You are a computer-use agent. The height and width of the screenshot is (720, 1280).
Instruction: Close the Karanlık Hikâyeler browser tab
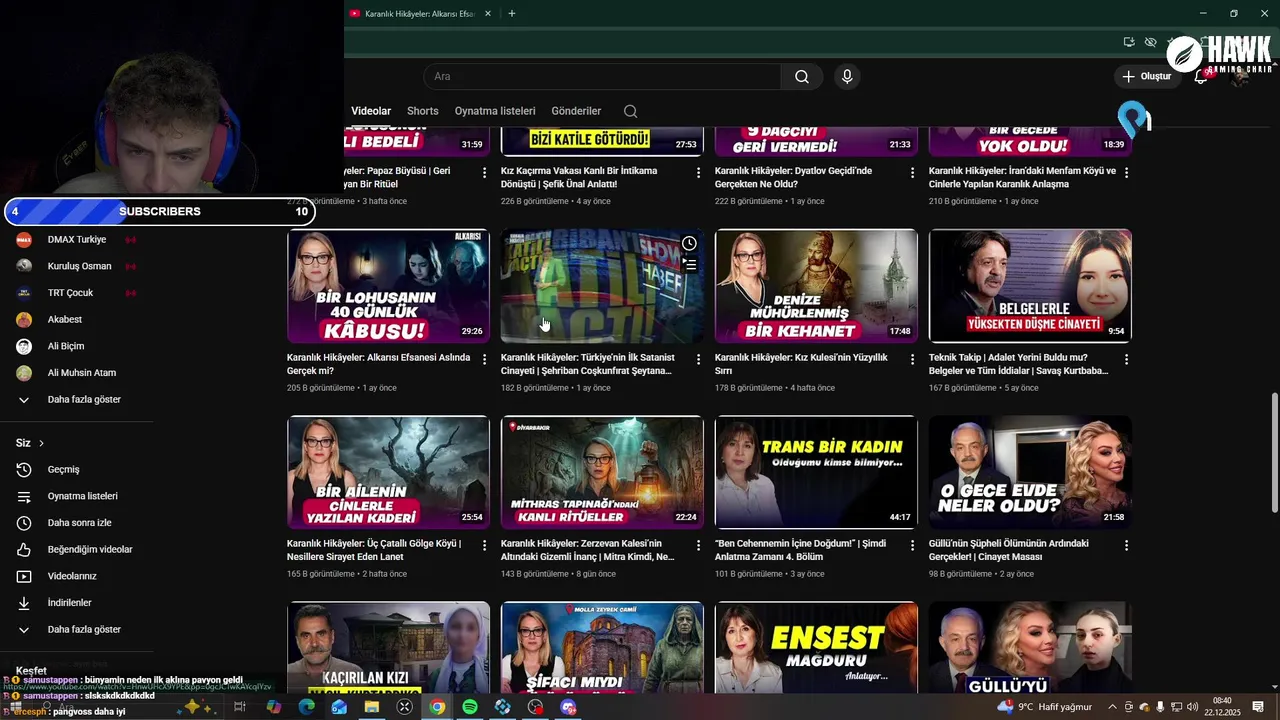(x=488, y=14)
